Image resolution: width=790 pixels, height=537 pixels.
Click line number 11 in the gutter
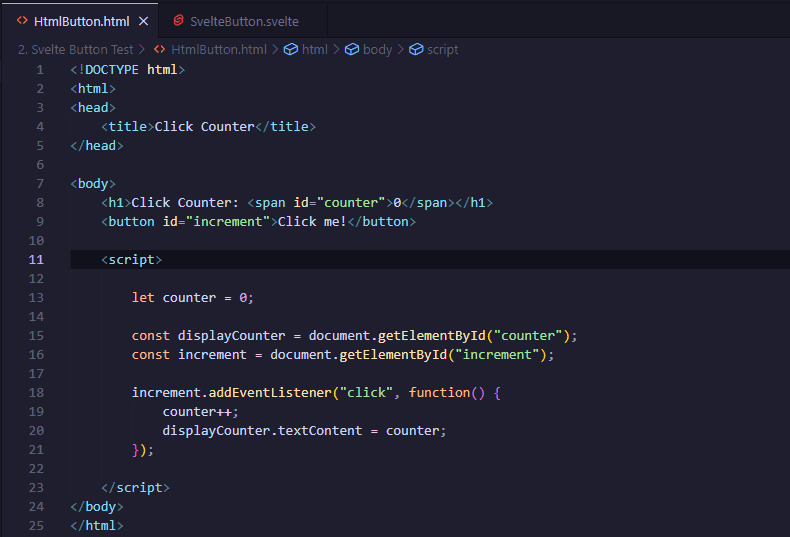pyautogui.click(x=36, y=260)
